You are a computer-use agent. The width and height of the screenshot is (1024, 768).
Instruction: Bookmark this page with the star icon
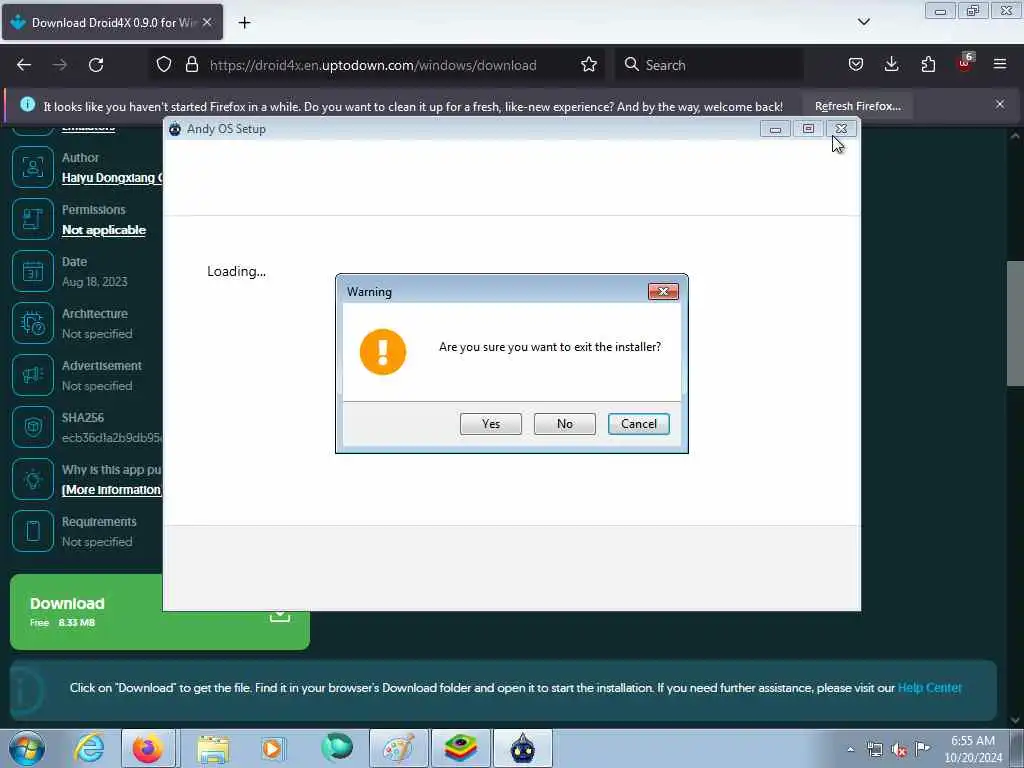tap(588, 65)
